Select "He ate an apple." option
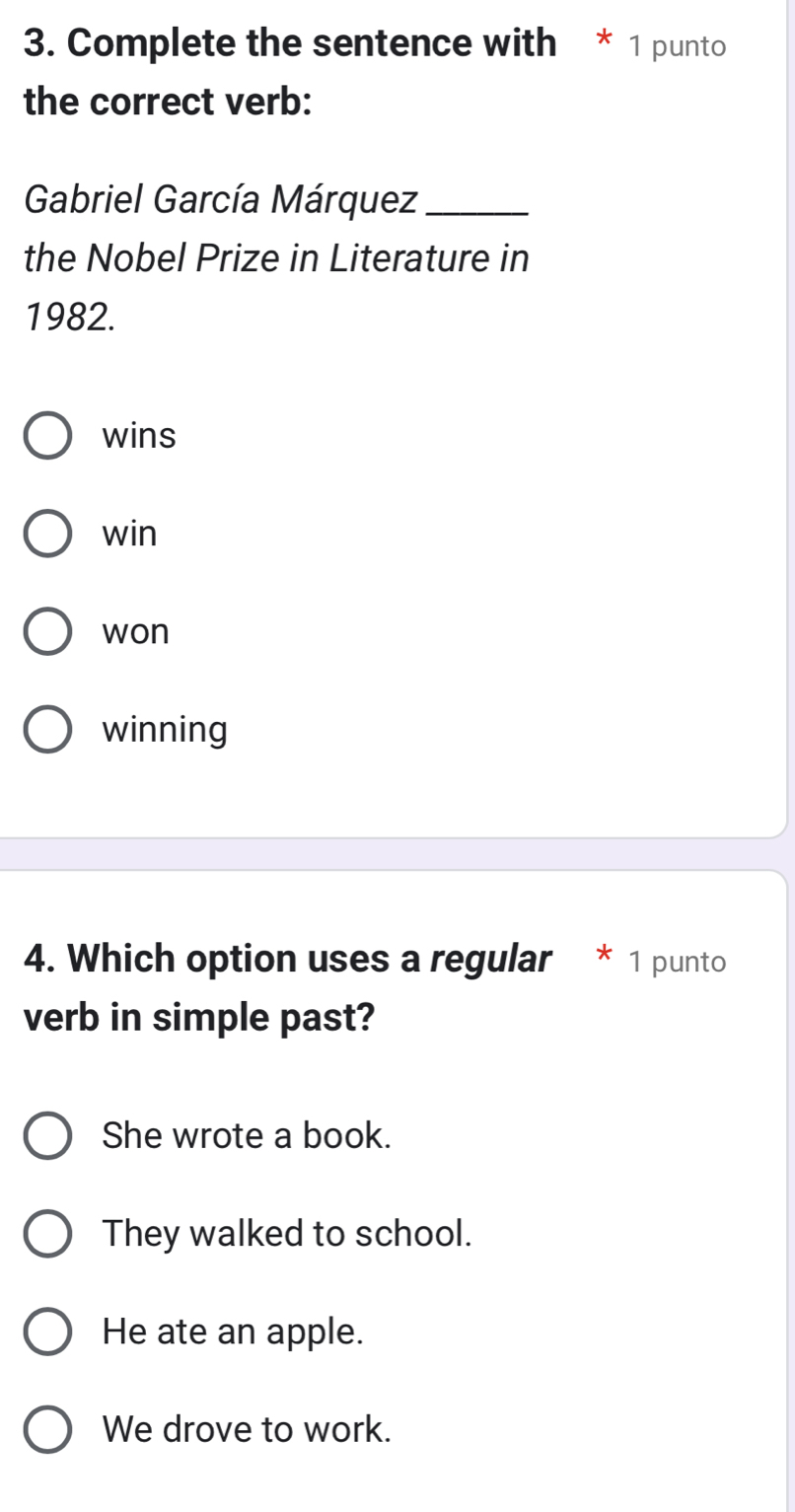 click(46, 1332)
